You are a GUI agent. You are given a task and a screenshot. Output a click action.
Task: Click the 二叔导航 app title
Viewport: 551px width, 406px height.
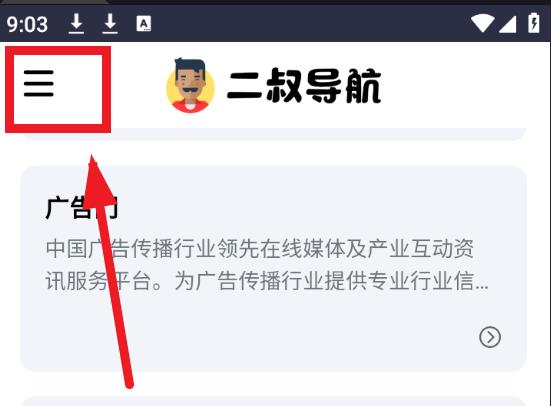coord(304,86)
